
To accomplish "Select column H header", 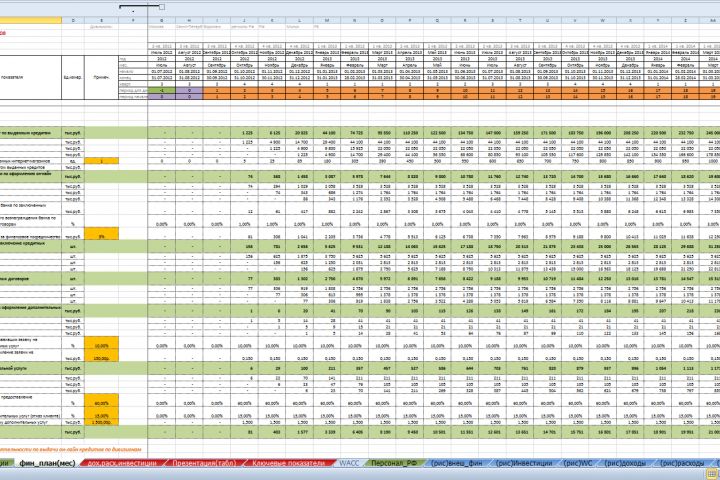I will pyautogui.click(x=189, y=20).
